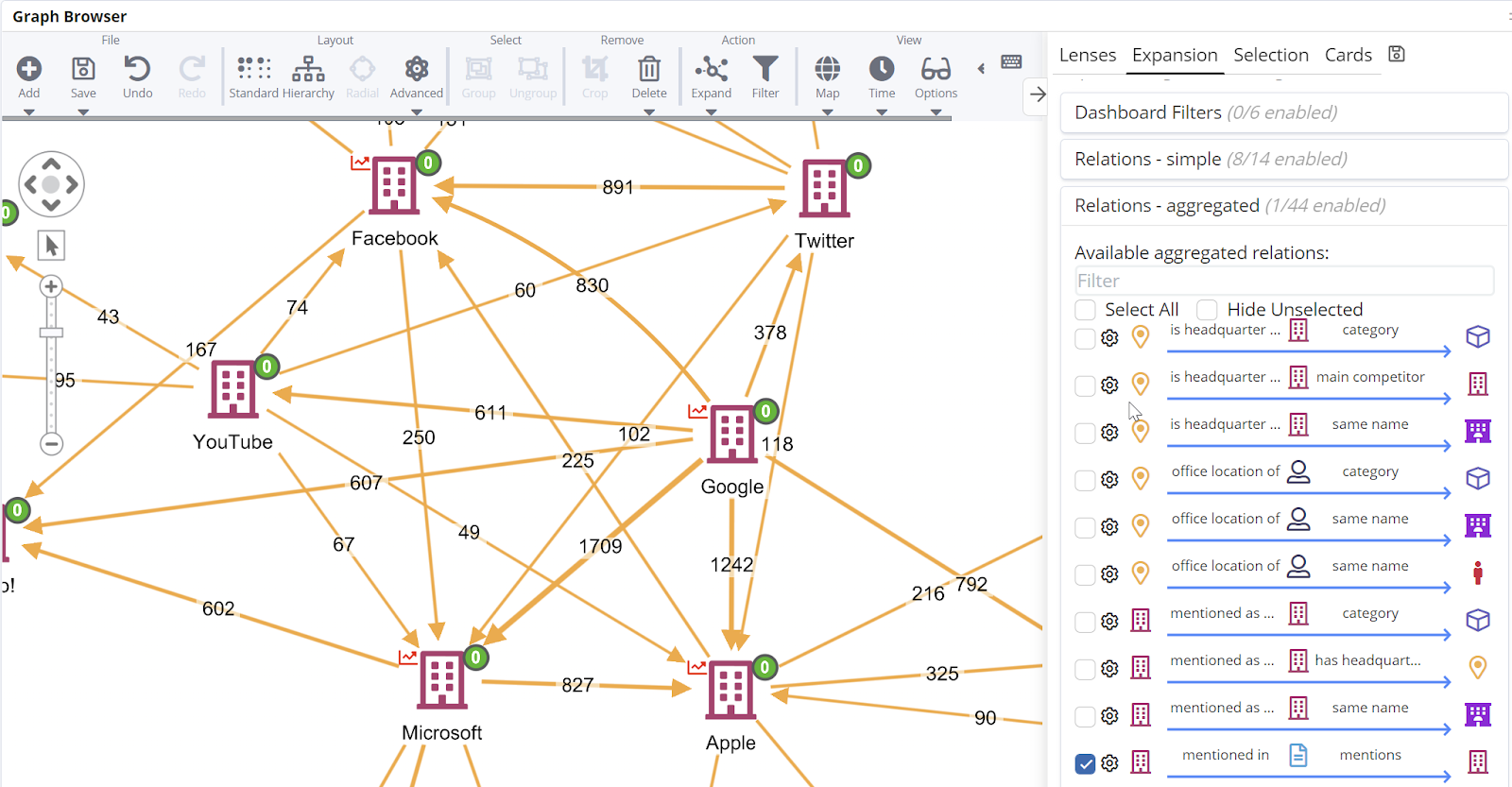Expand Relations - simple section
The width and height of the screenshot is (1512, 787).
(x=1283, y=159)
